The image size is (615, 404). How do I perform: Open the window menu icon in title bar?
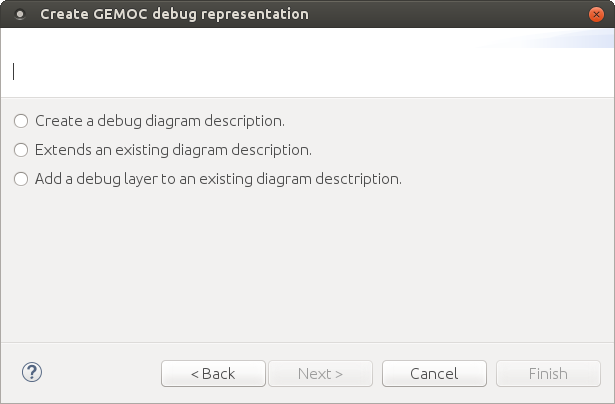pos(20,15)
